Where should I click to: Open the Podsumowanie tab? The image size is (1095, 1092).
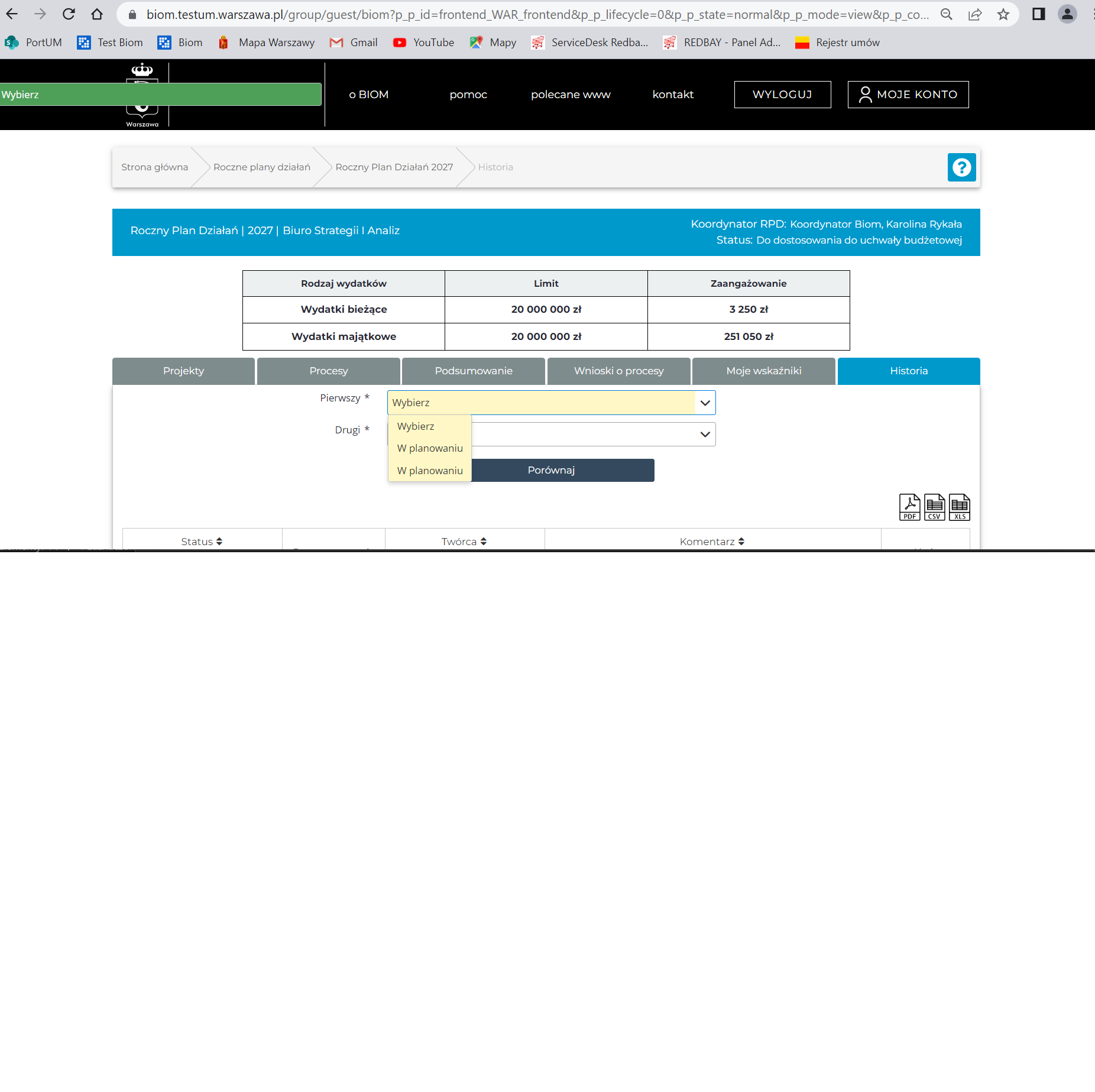tap(474, 371)
